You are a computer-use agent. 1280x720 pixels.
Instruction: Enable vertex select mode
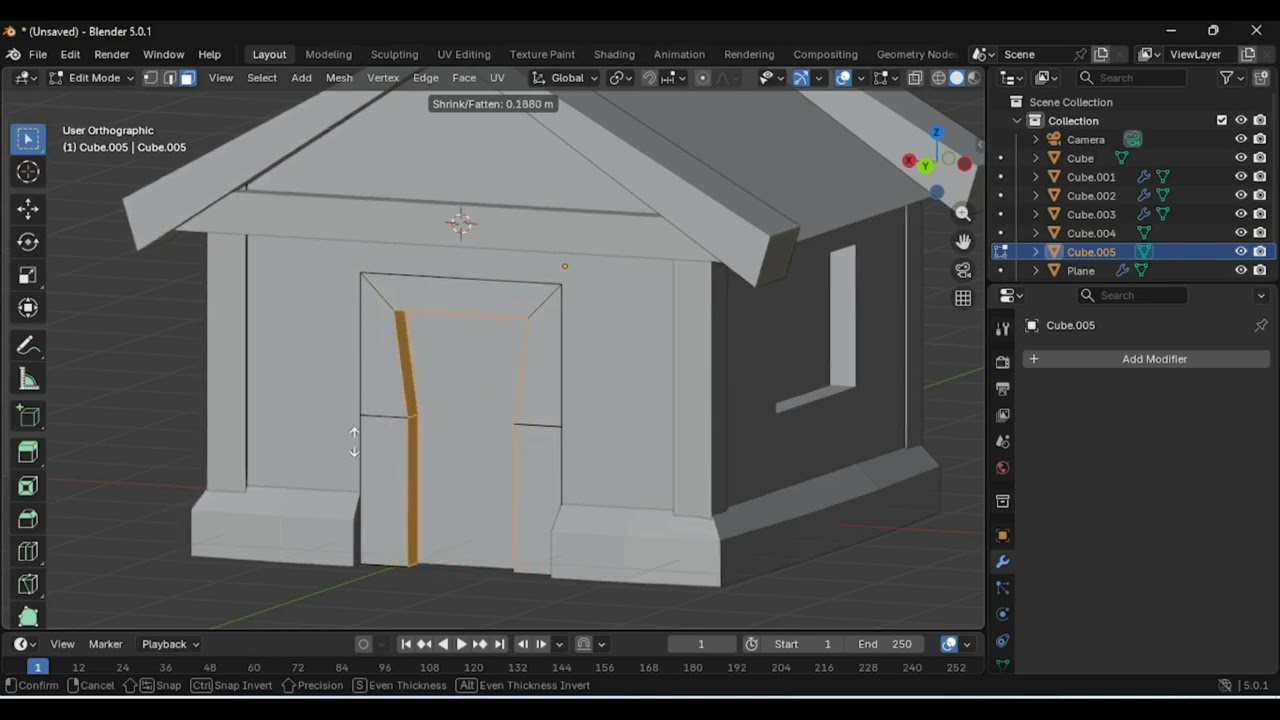[150, 78]
